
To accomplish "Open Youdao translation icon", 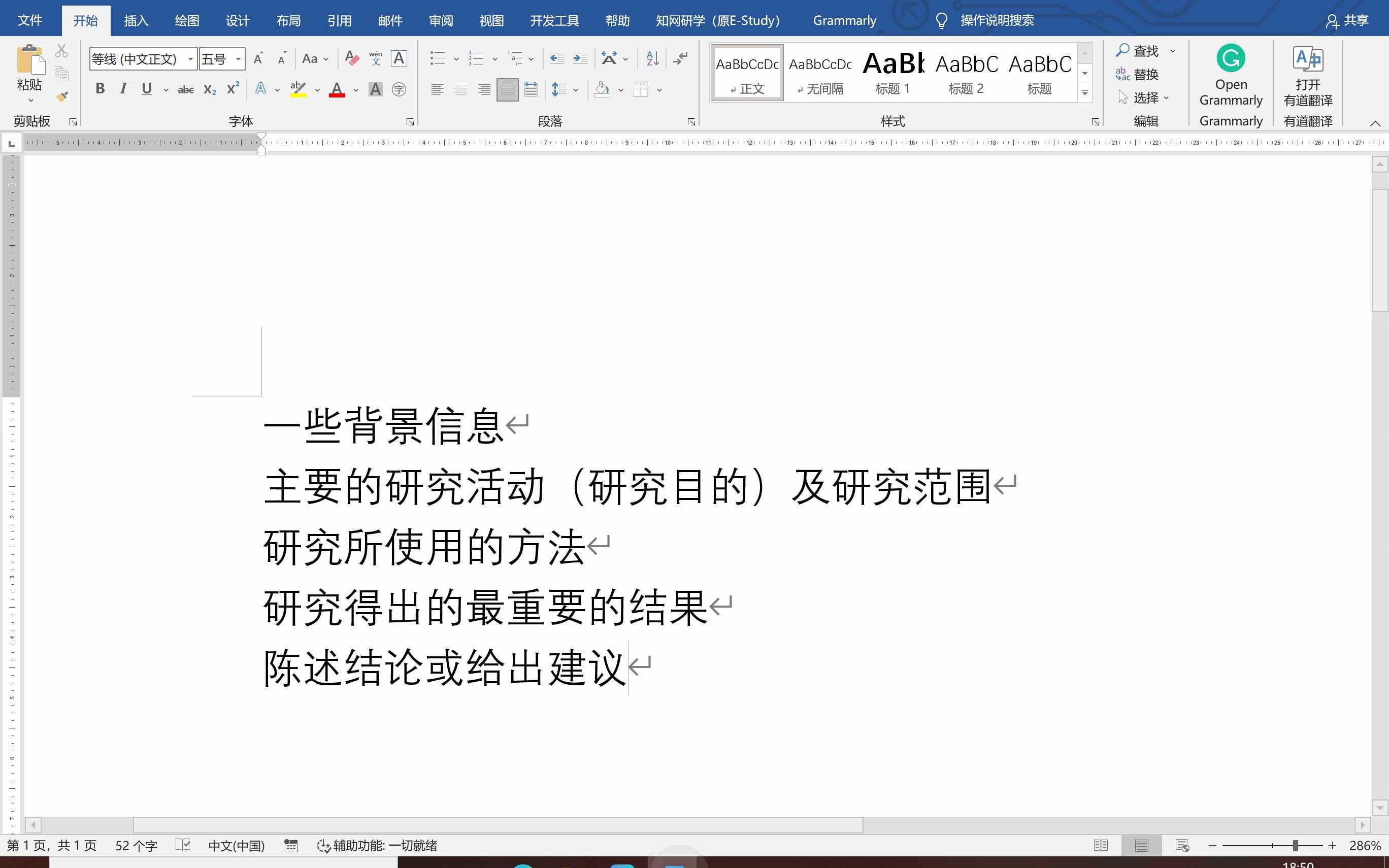I will pos(1308,58).
